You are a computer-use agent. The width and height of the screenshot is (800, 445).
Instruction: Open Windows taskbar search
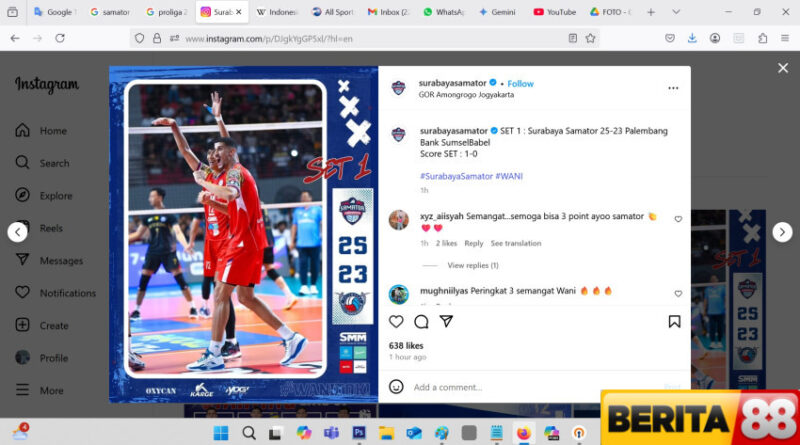coord(249,433)
